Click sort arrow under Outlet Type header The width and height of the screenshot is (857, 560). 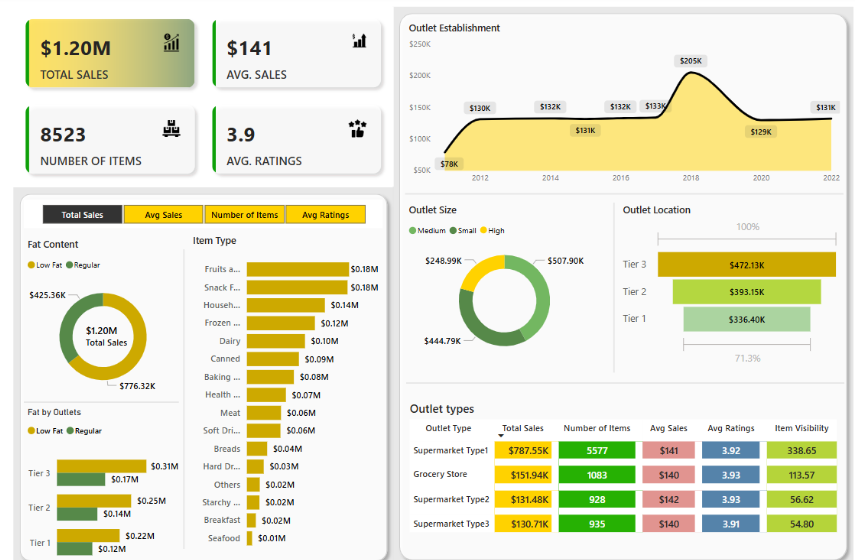click(501, 436)
